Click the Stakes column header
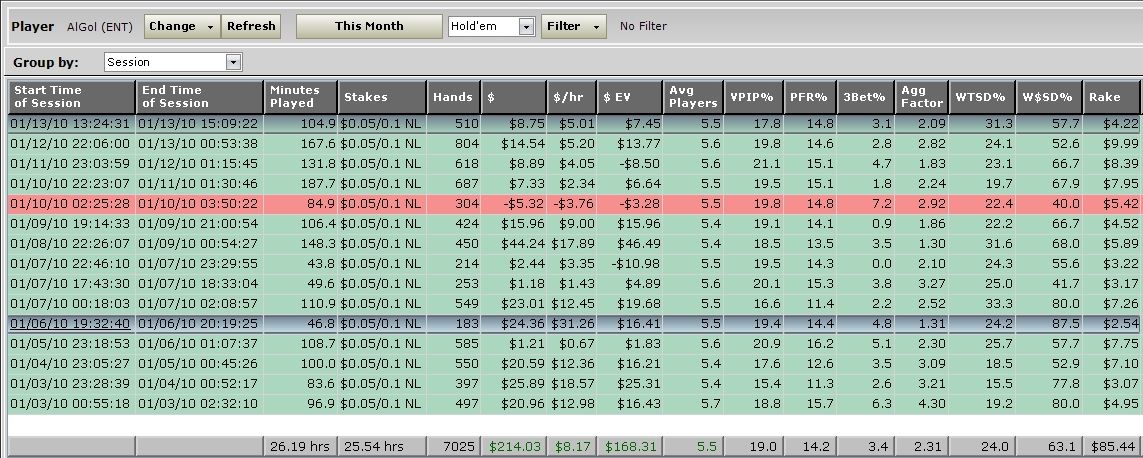 pyautogui.click(x=382, y=97)
